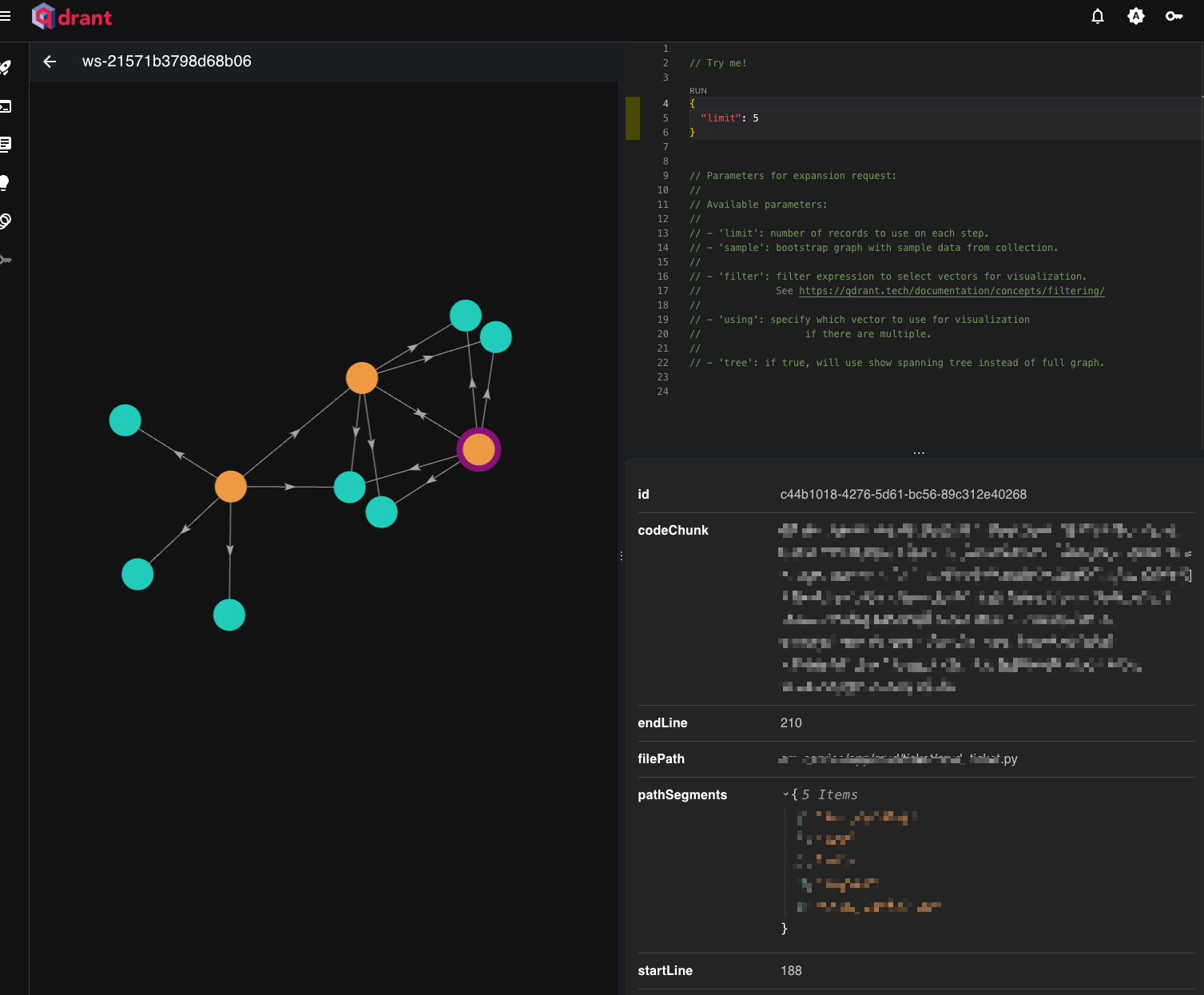Click the 'sample' bootstrap graph comment line
Screen dimensions: 1204x995
873,248
